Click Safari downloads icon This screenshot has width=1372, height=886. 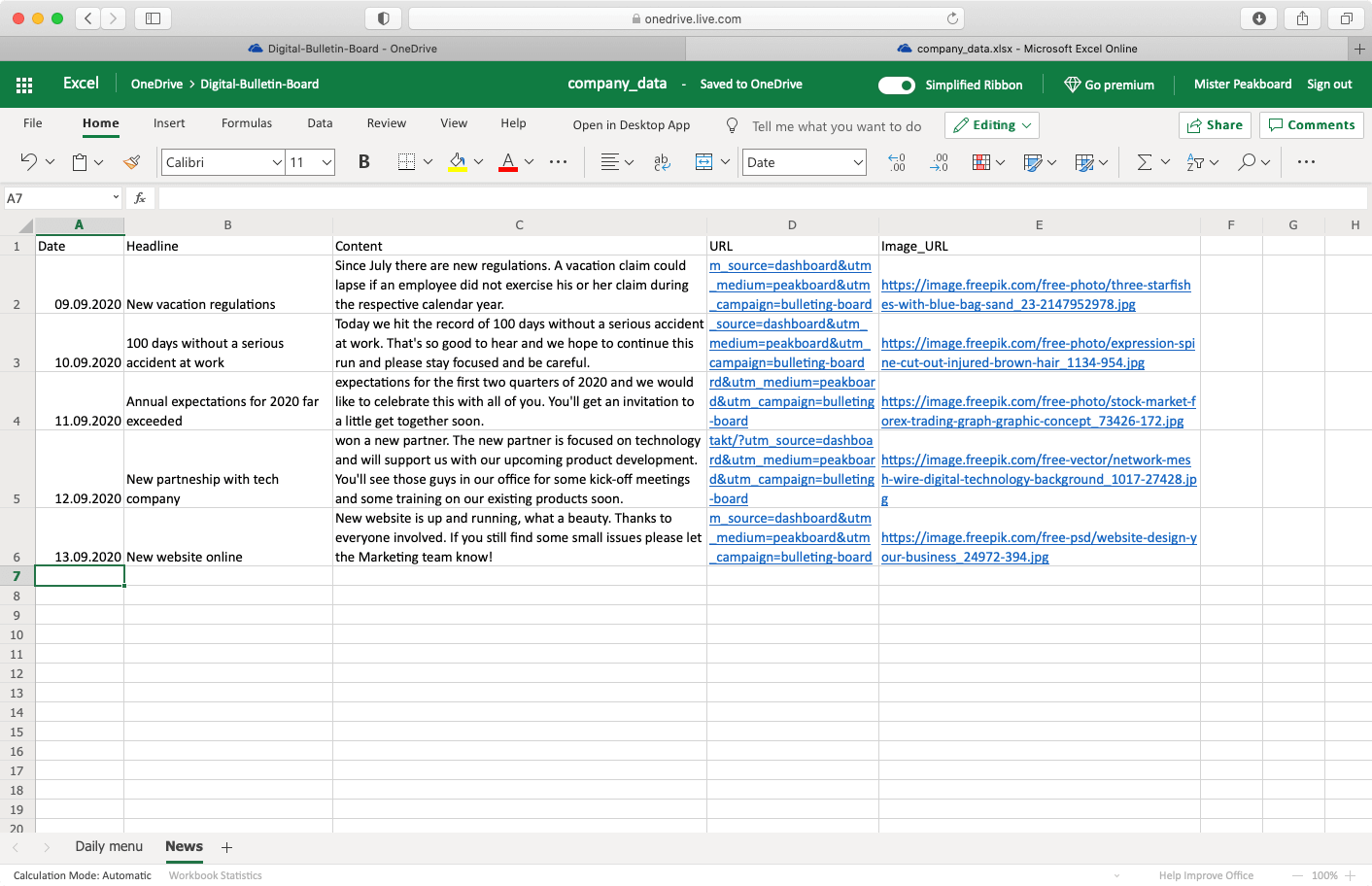point(1259,18)
